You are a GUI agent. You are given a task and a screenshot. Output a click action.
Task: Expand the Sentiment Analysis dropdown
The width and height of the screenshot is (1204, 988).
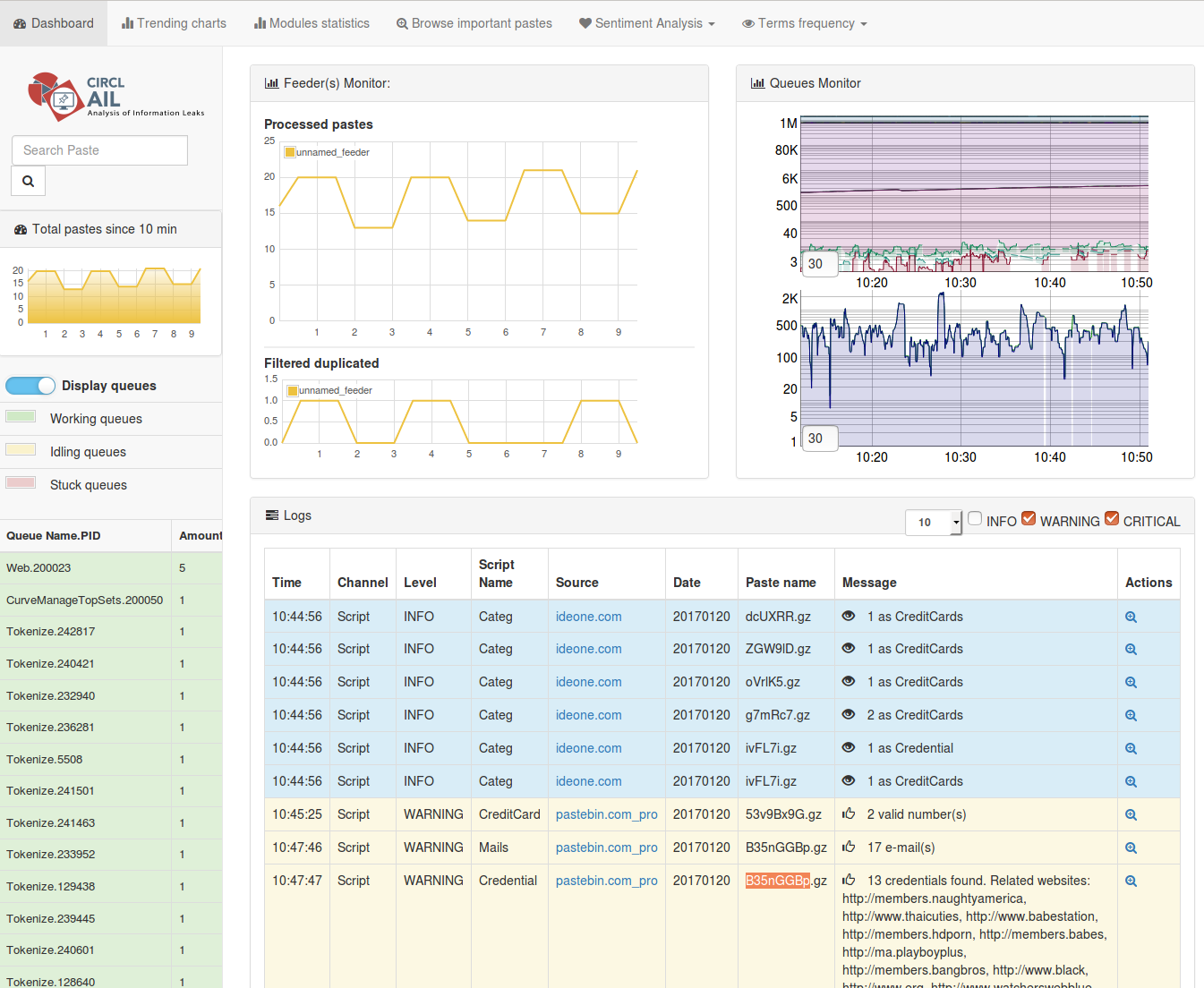[x=646, y=23]
